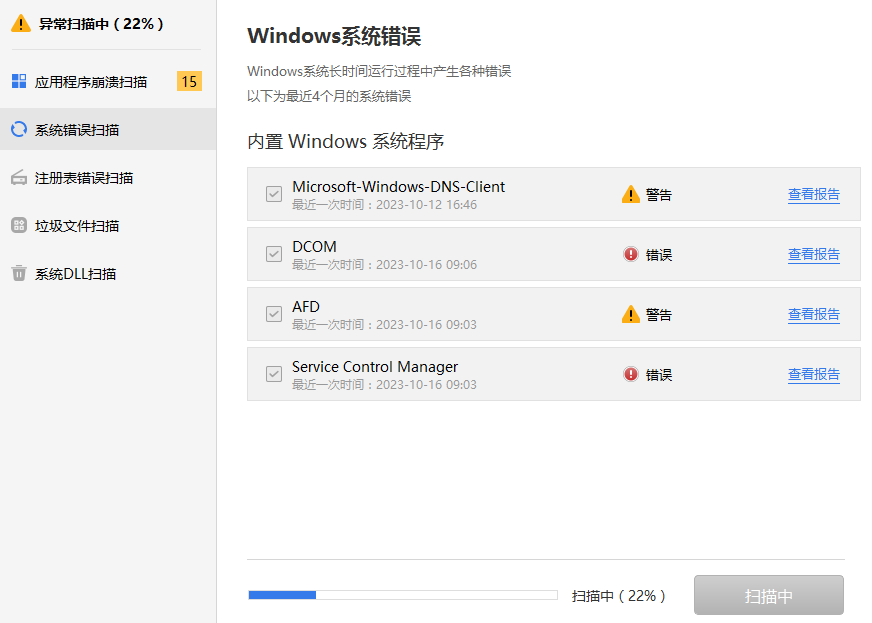
Task: Click the 警告 icon for Microsoft-Windows-DNS-Client
Action: (631, 194)
